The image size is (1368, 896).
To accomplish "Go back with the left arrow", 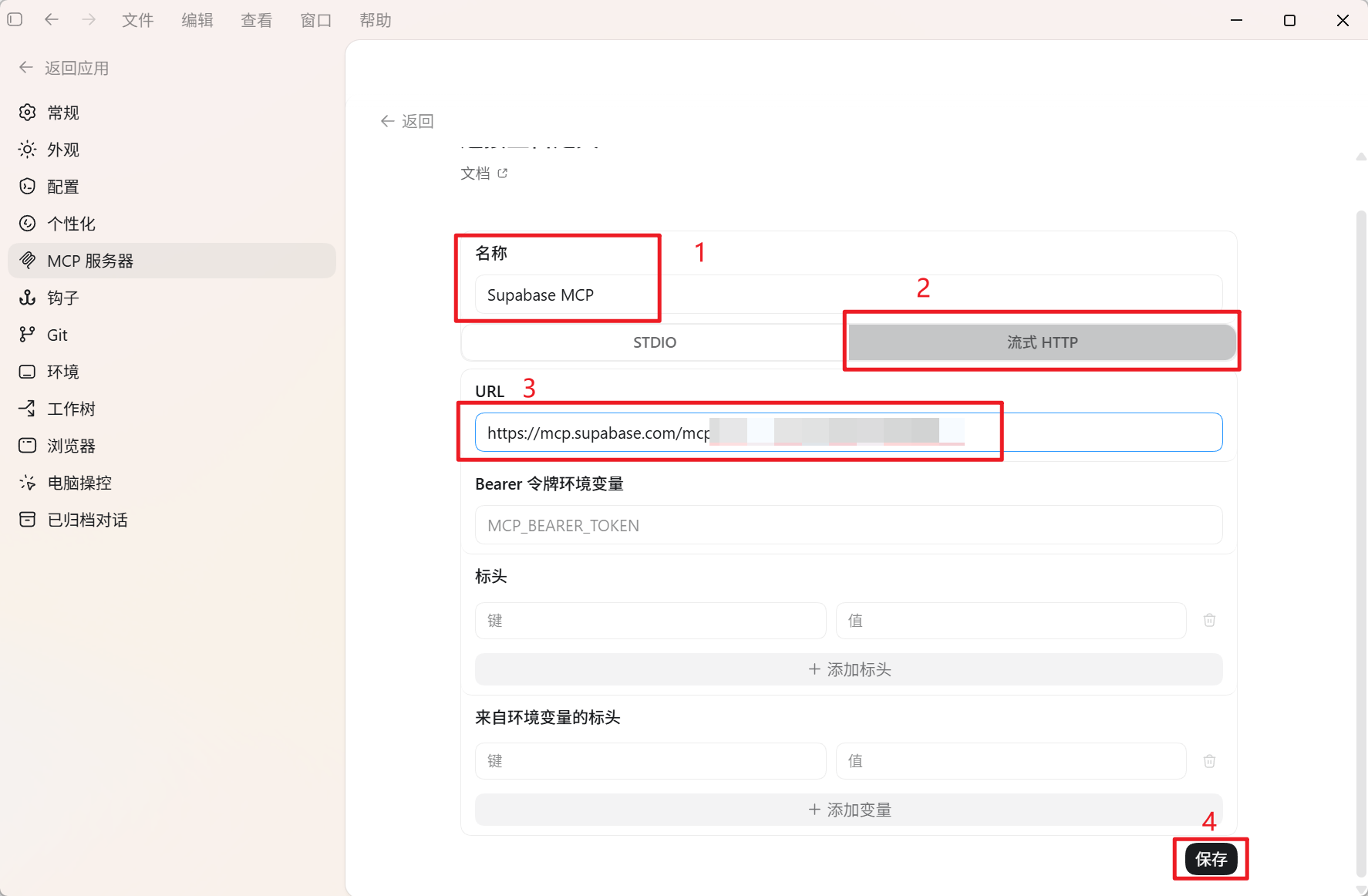I will (52, 19).
